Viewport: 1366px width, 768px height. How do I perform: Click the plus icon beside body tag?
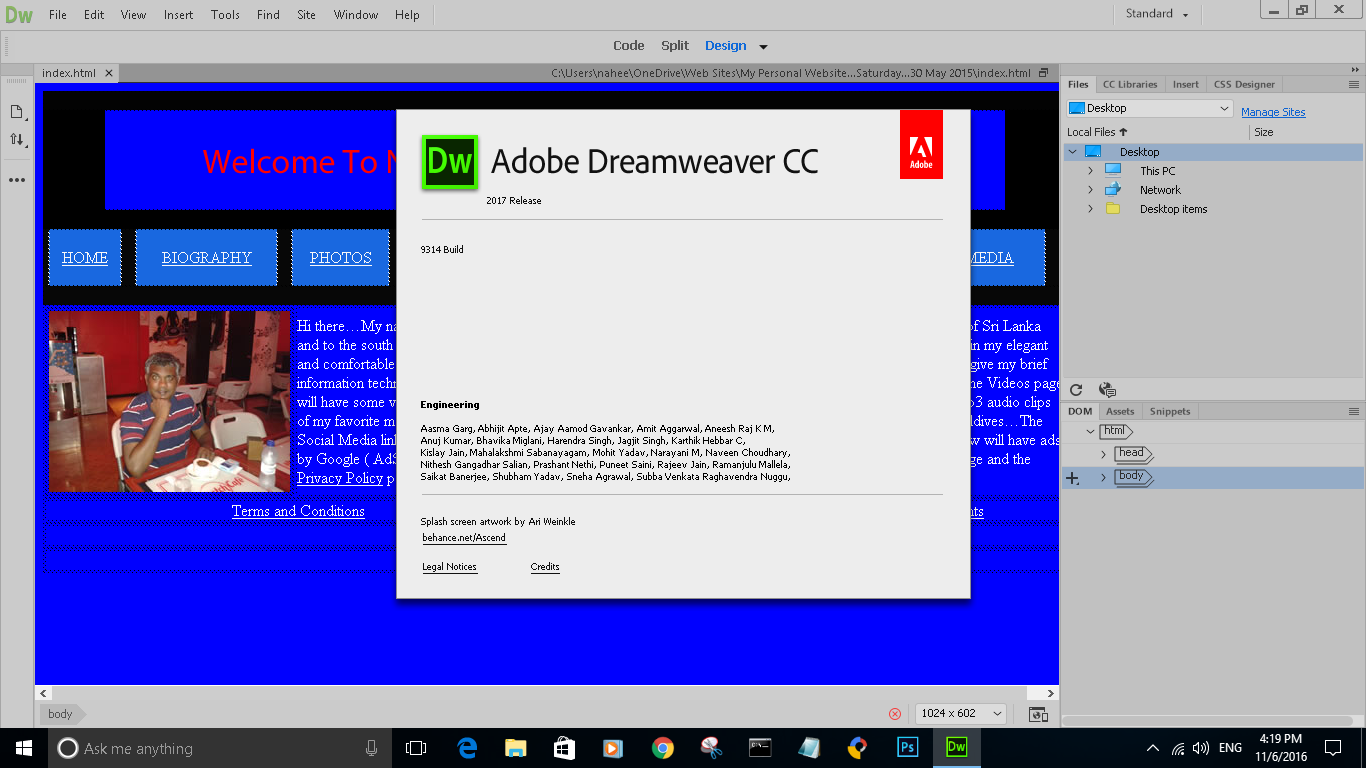click(x=1073, y=478)
